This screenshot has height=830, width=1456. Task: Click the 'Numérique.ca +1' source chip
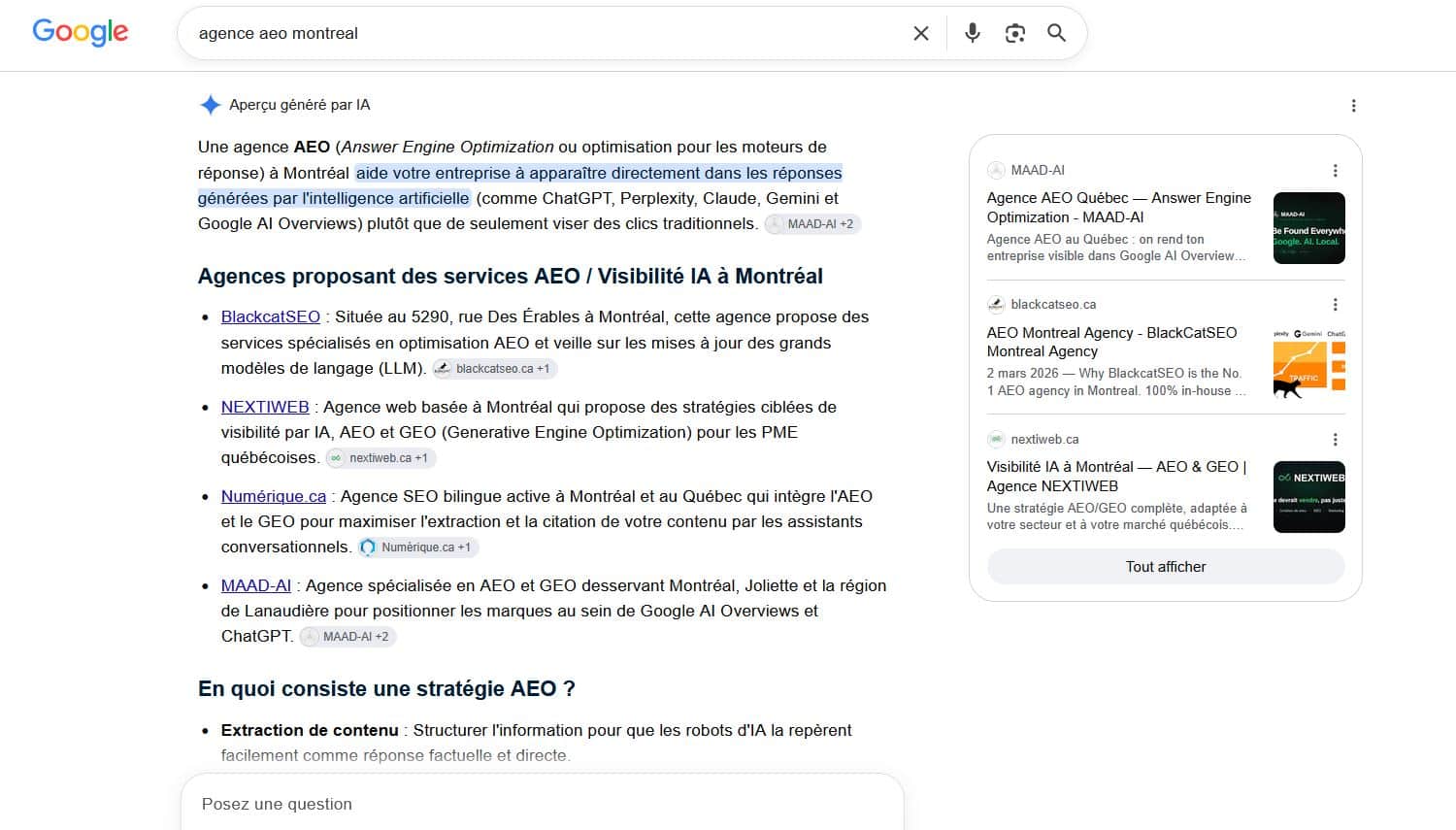[x=418, y=548]
